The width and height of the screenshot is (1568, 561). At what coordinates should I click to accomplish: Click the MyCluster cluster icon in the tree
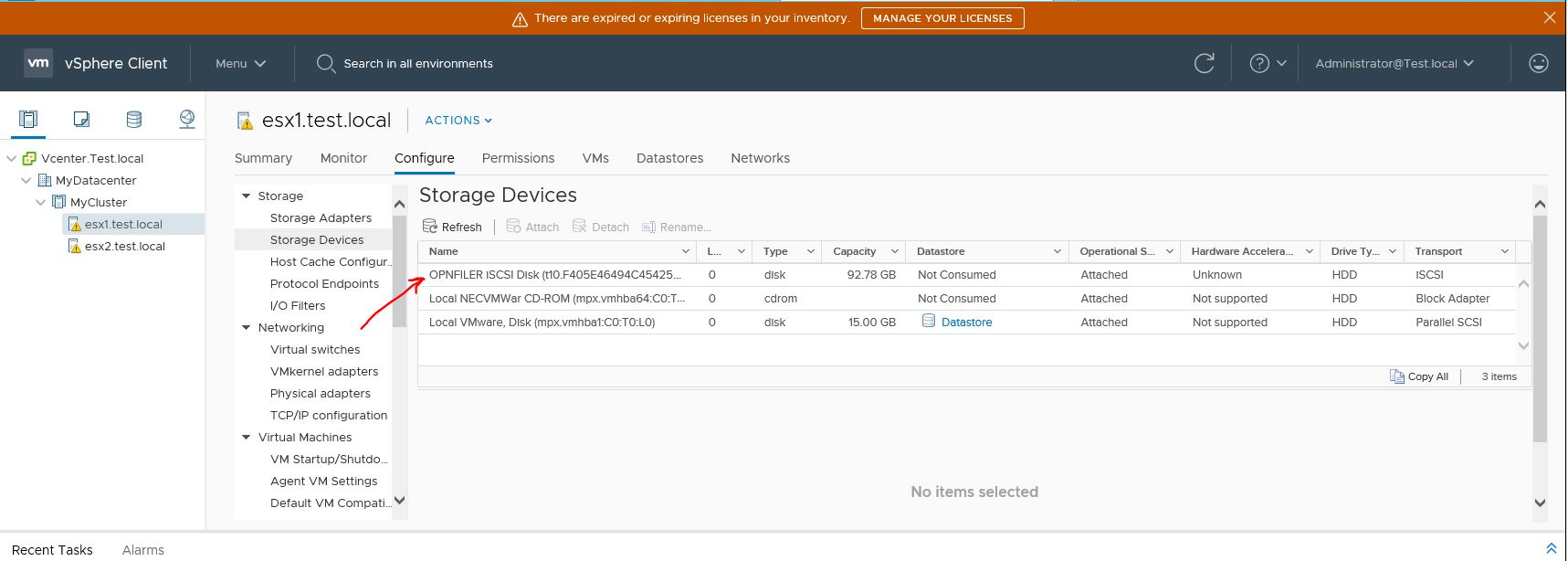click(x=59, y=202)
